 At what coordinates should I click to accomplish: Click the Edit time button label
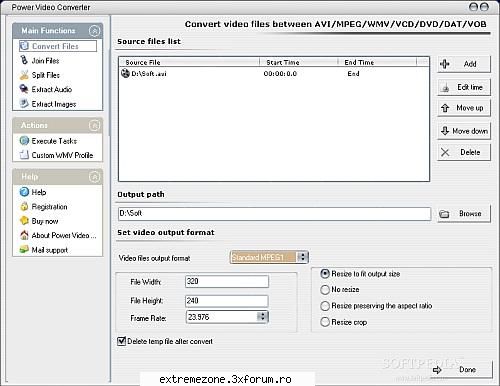point(470,87)
